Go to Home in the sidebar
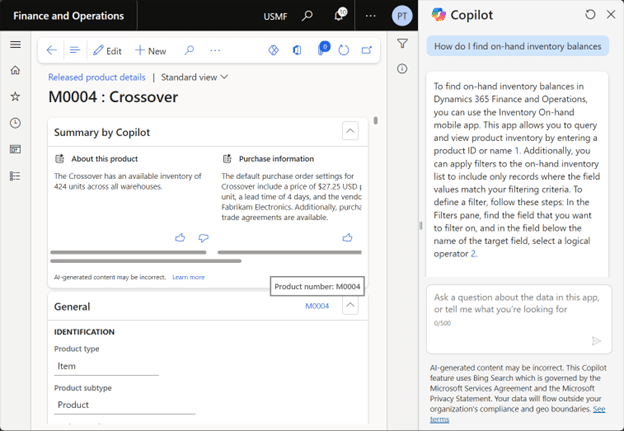 (x=15, y=70)
